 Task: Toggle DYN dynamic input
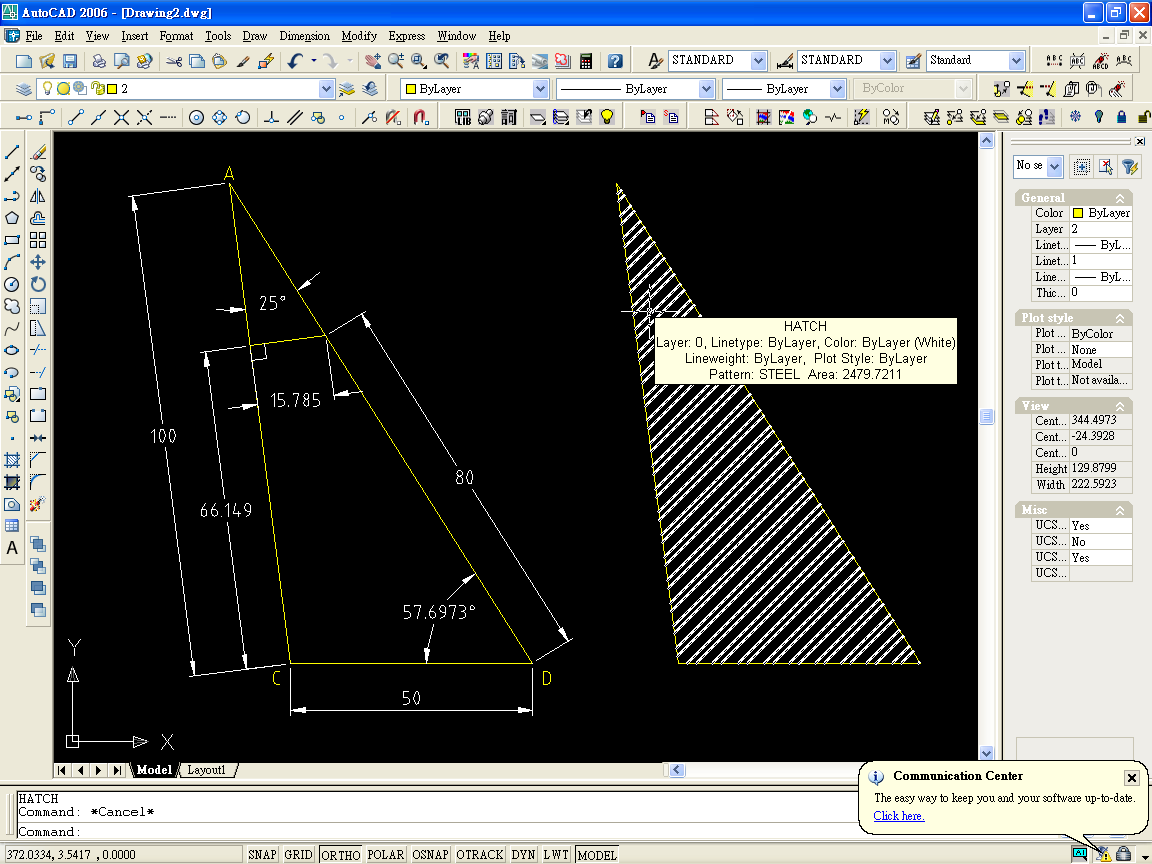tap(523, 854)
